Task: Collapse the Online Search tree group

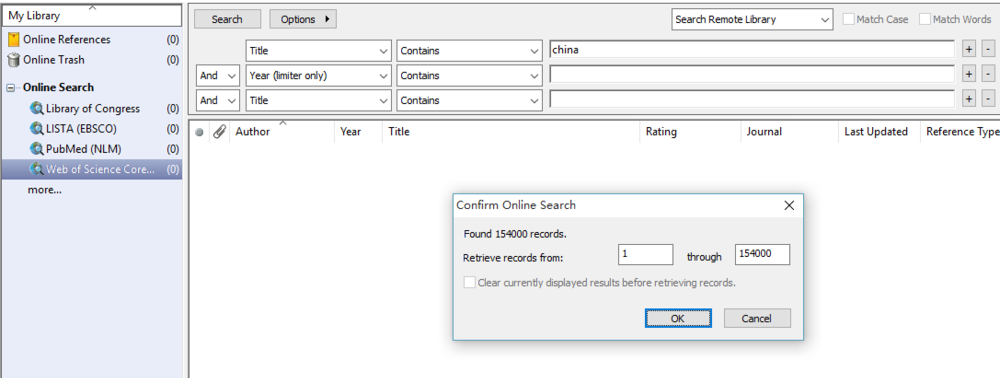Action: pos(10,88)
